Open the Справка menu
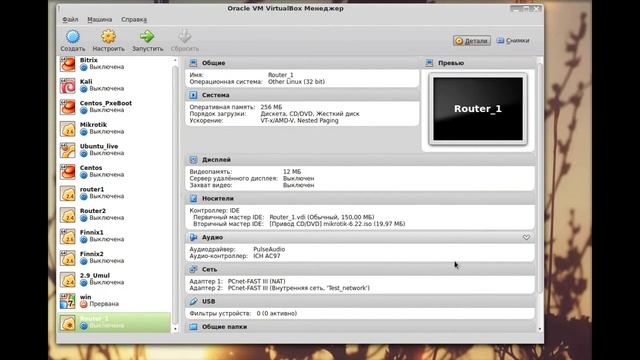 point(134,20)
